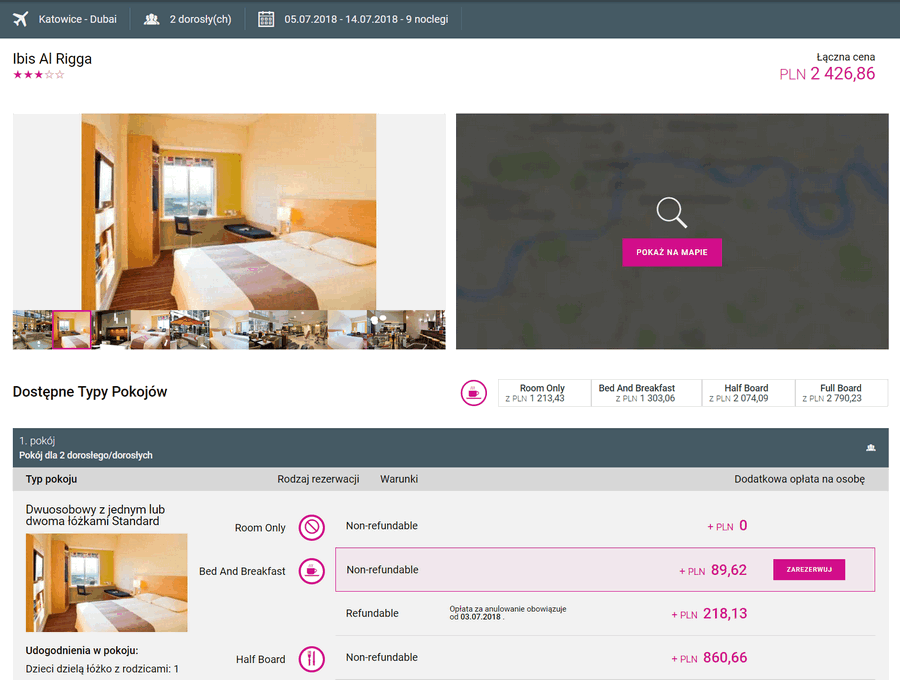
Task: Open the fireplace lounge thumbnail
Action: (x=111, y=330)
